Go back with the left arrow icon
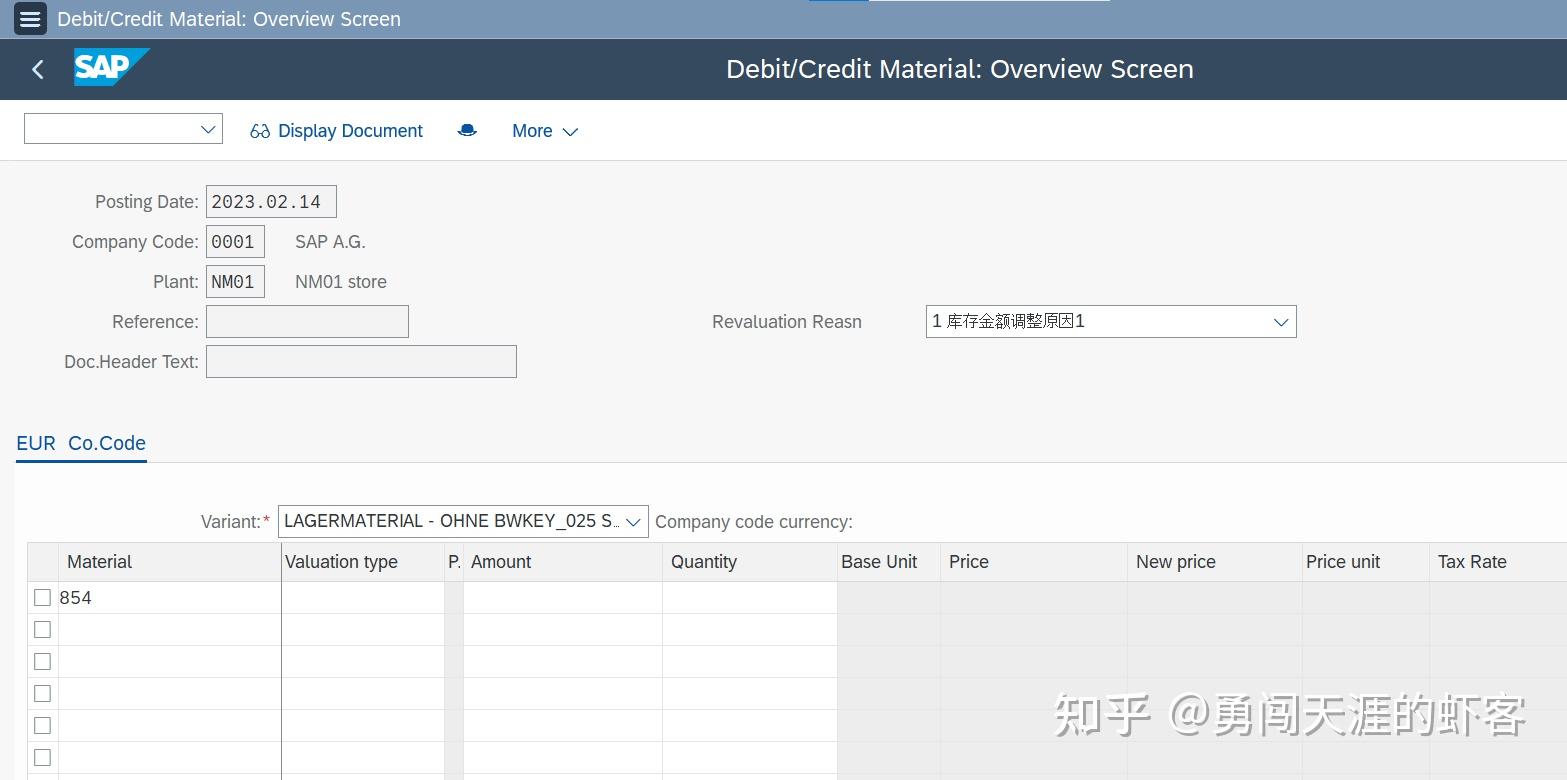Image resolution: width=1567 pixels, height=780 pixels. click(x=38, y=69)
